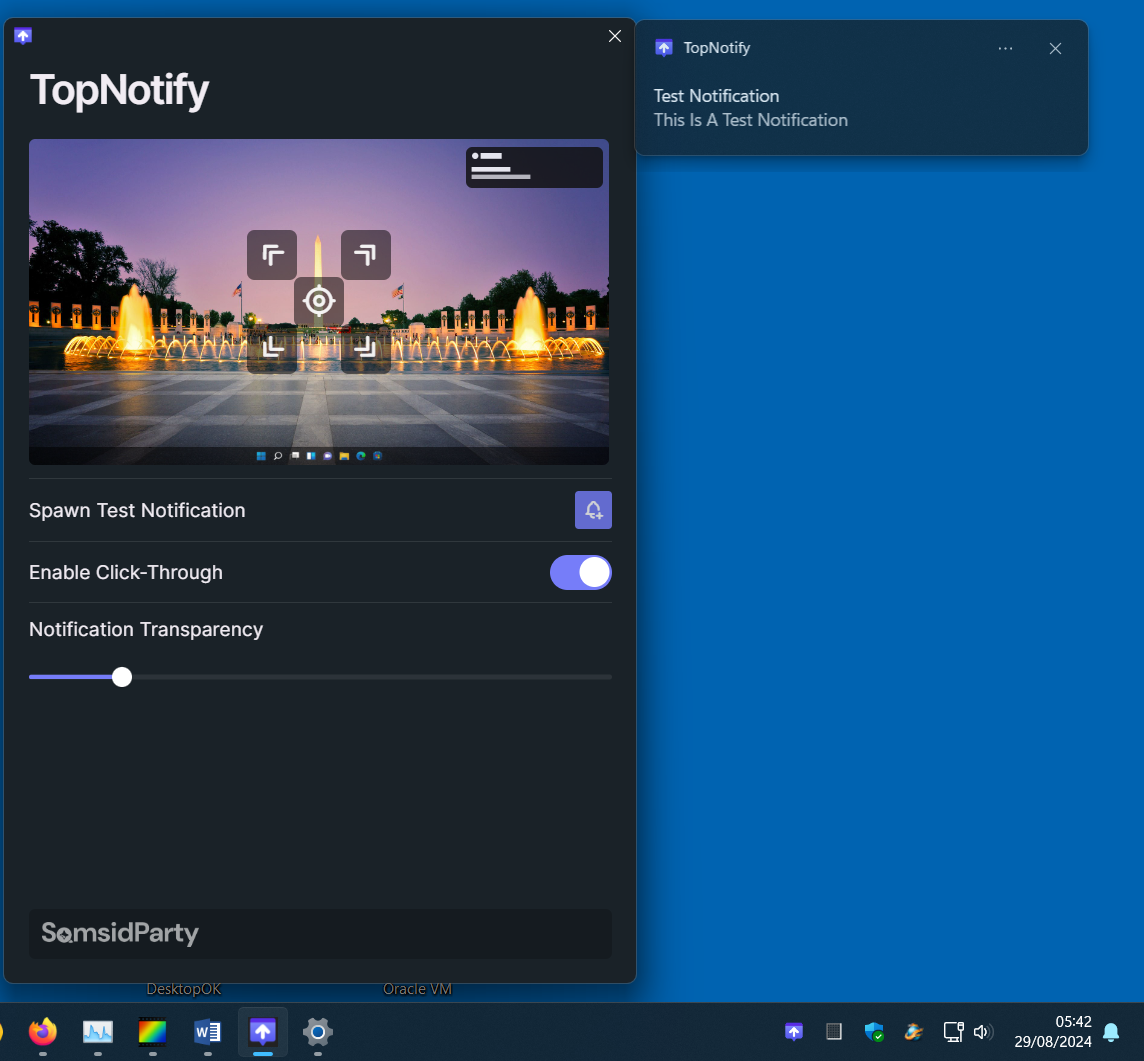The width and height of the screenshot is (1144, 1061).
Task: Set notification position to top-right corner
Action: 366,255
